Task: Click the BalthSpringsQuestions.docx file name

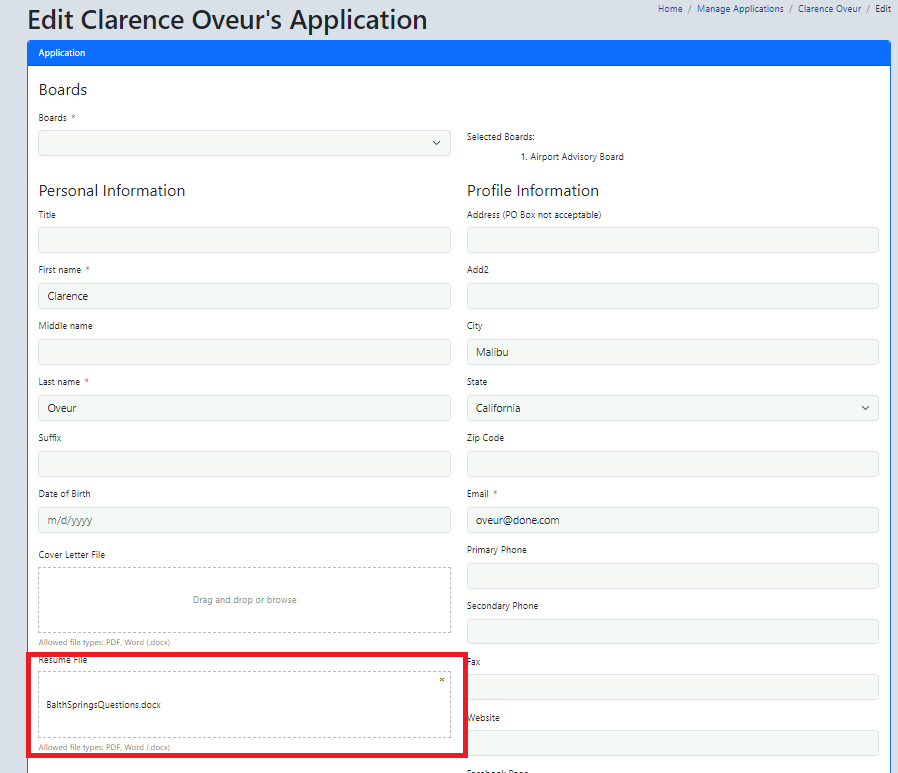Action: click(104, 705)
